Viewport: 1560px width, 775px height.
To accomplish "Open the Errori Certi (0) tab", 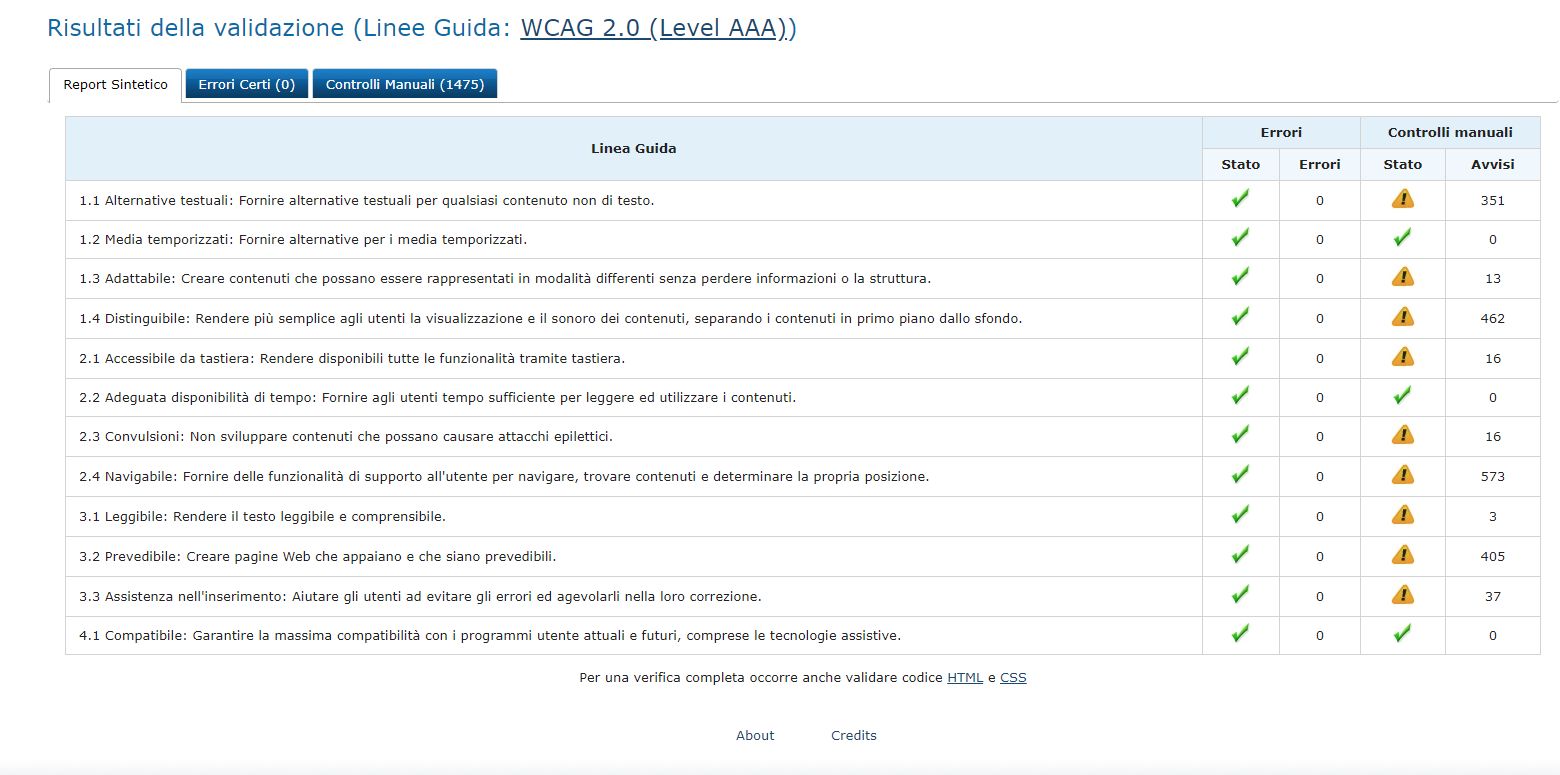I will coord(246,85).
